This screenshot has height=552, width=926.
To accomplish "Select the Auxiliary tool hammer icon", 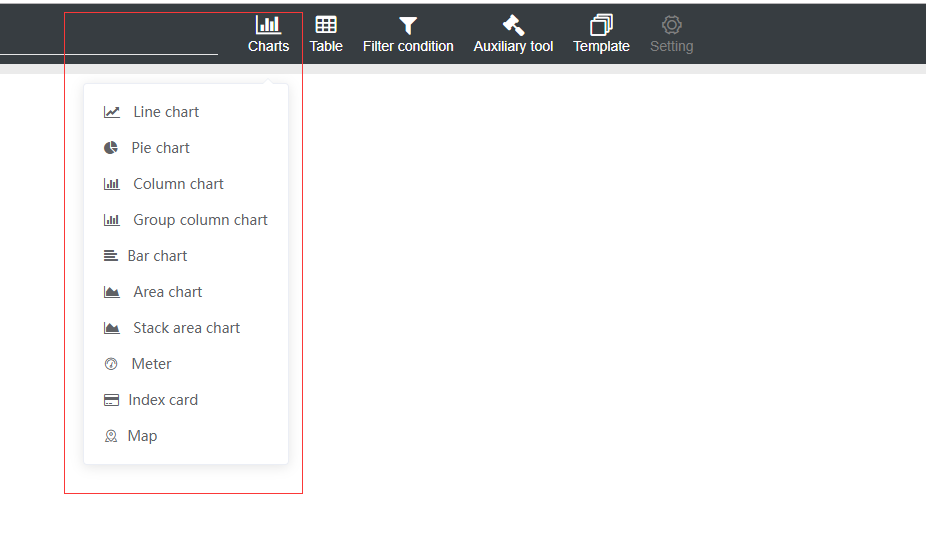I will coord(513,25).
